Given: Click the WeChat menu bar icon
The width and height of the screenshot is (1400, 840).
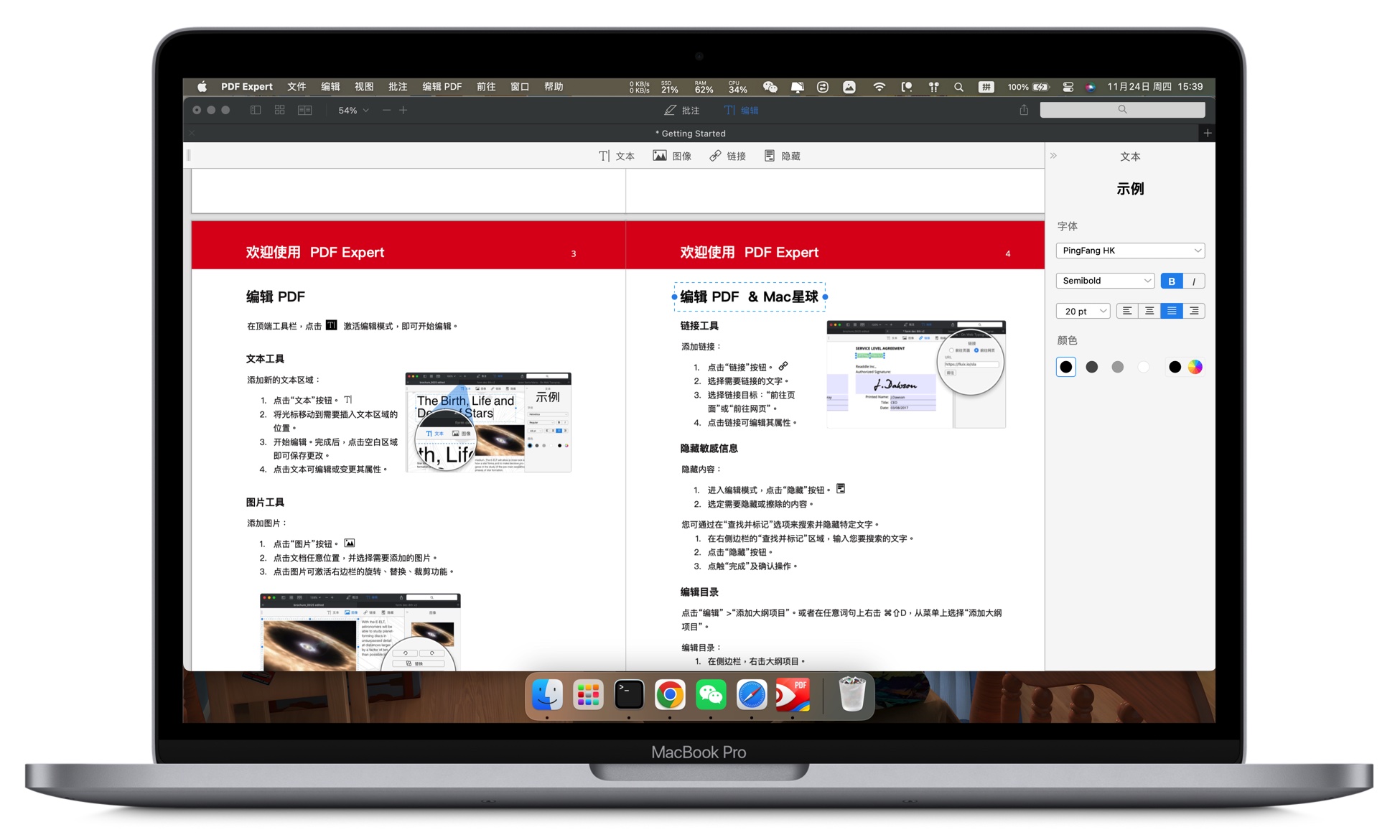Looking at the screenshot, I should point(770,87).
